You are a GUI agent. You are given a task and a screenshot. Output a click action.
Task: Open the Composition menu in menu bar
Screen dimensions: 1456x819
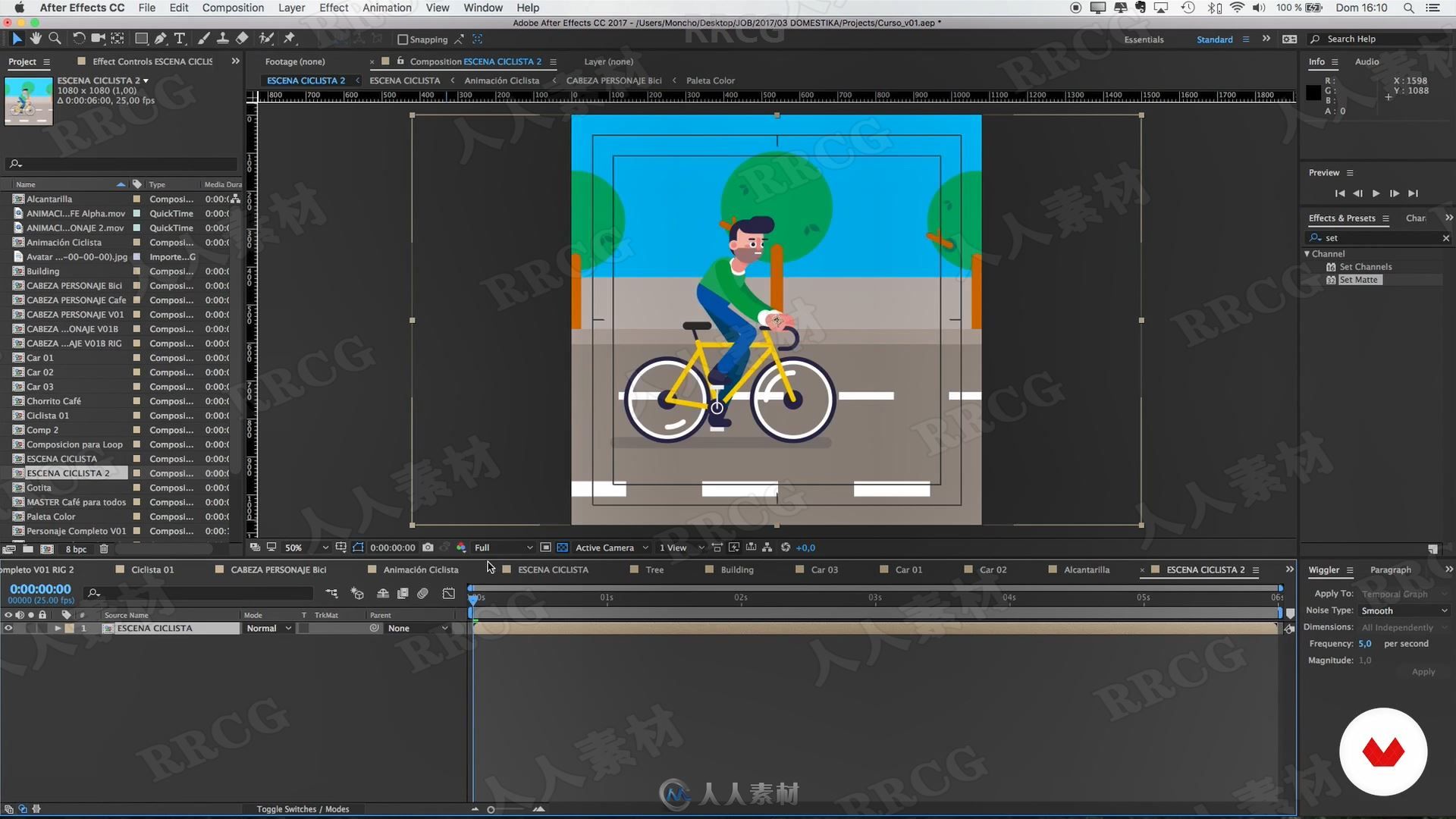pos(232,8)
